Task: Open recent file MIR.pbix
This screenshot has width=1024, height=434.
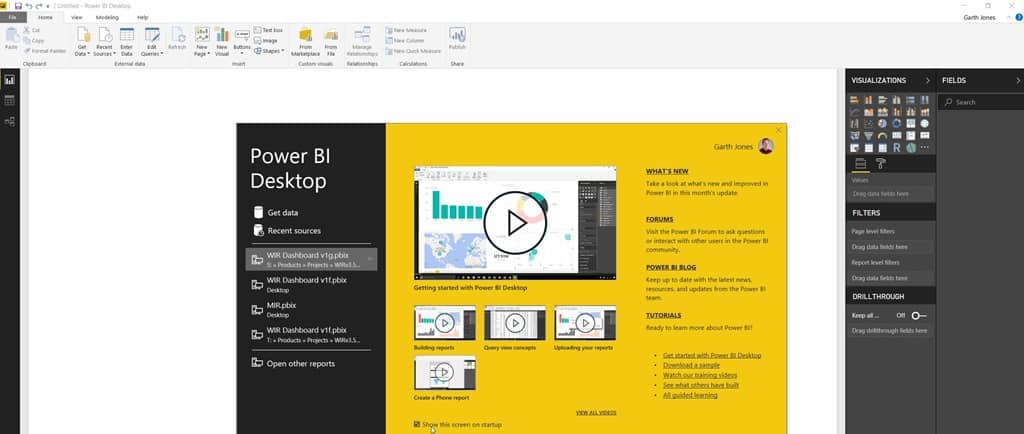Action: 311,309
